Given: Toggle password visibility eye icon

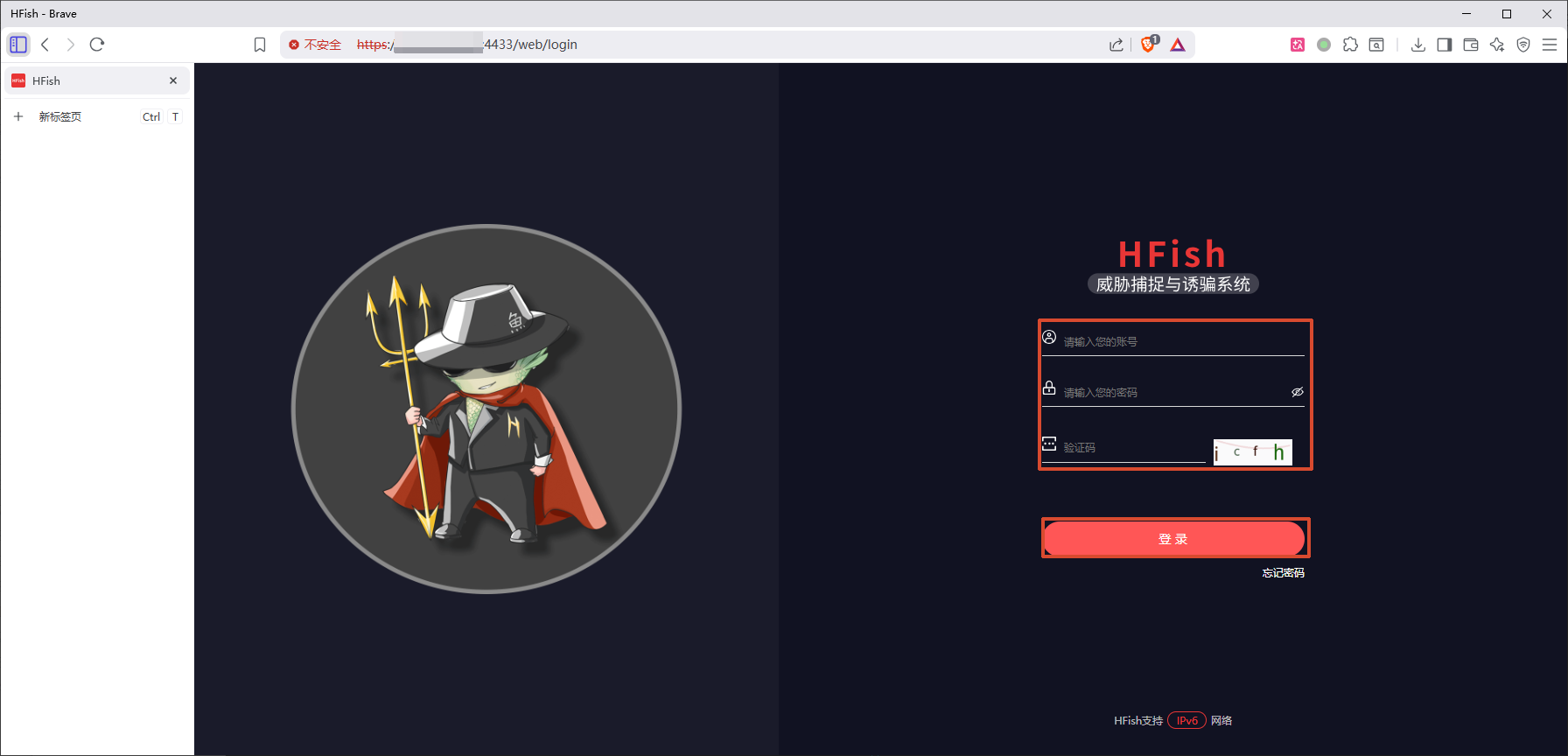Looking at the screenshot, I should tap(1298, 392).
